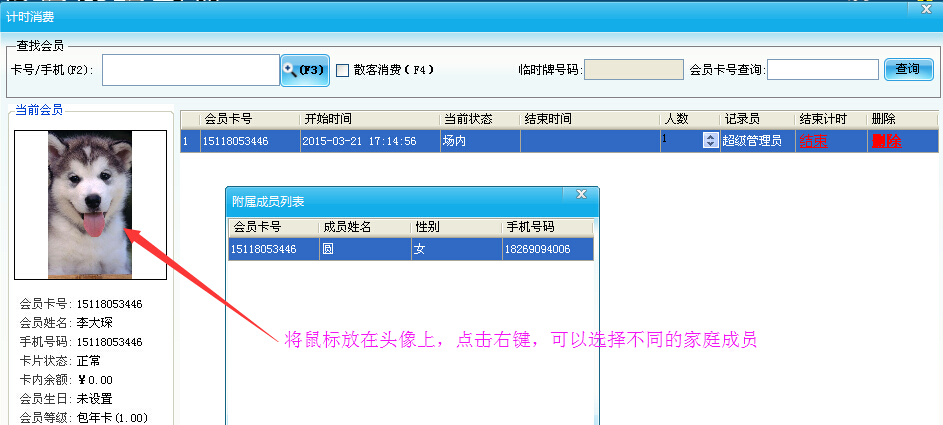943x425 pixels.
Task: Click gender cell 女 in popup row
Action: coord(456,249)
